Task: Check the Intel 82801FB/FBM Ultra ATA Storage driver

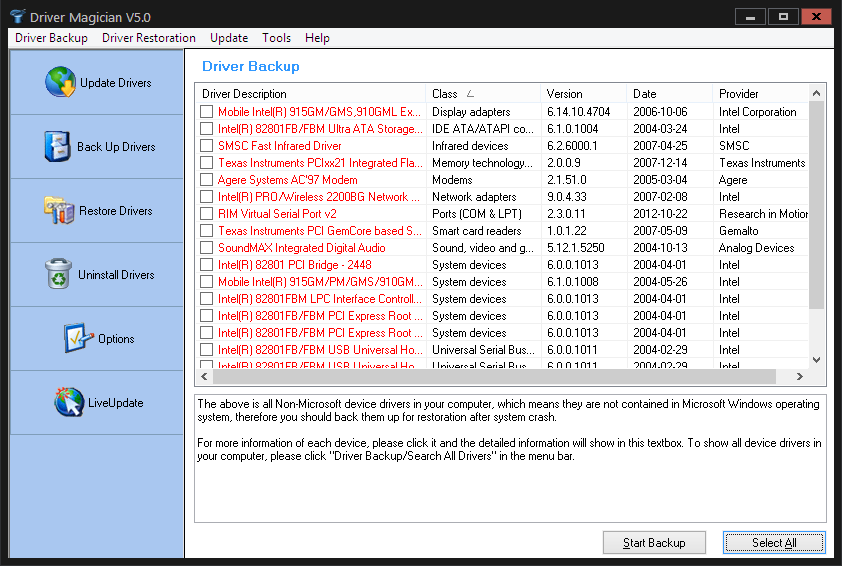Action: (206, 129)
